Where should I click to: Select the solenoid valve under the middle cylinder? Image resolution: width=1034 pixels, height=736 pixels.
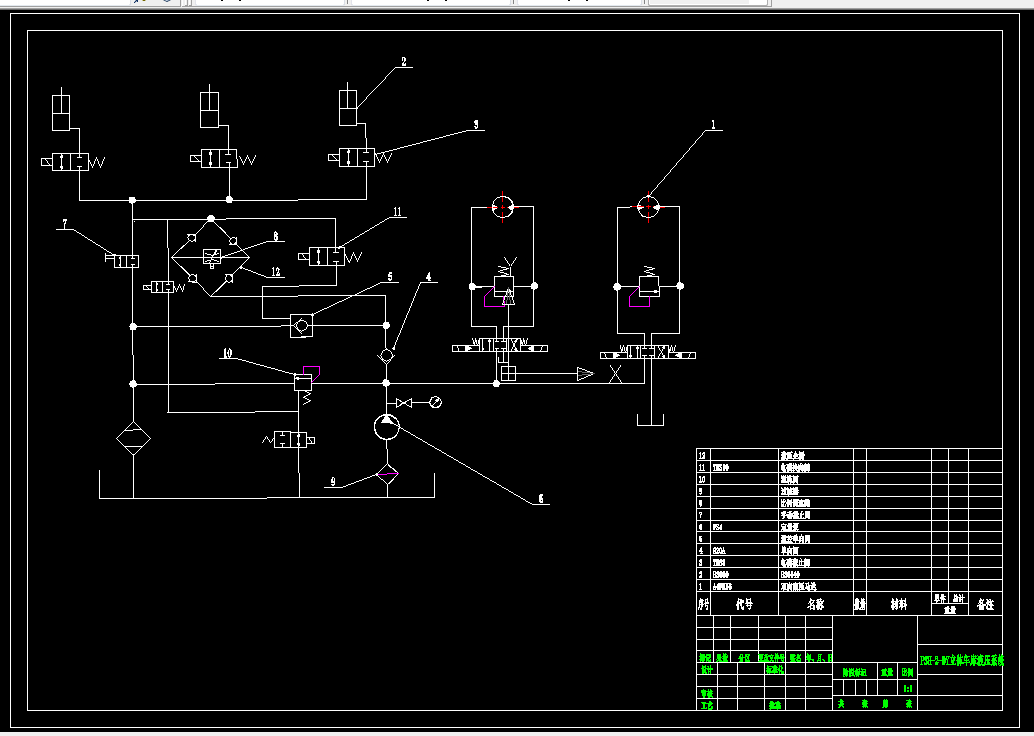(223, 159)
